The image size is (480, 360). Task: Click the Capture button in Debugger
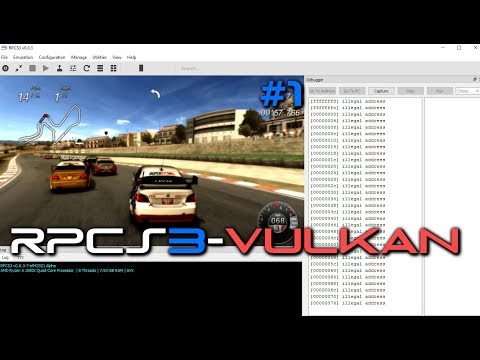coord(381,91)
